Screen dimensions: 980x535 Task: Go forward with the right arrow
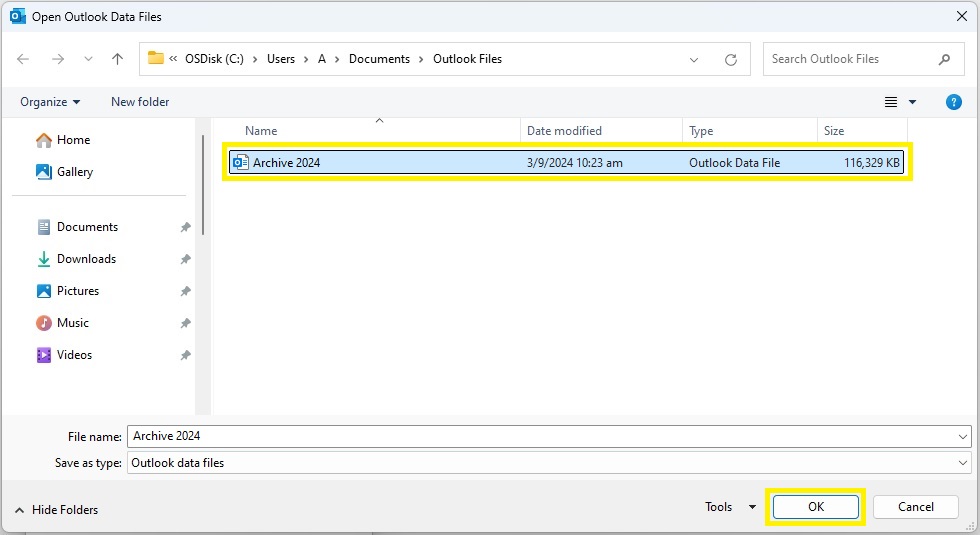(x=58, y=59)
